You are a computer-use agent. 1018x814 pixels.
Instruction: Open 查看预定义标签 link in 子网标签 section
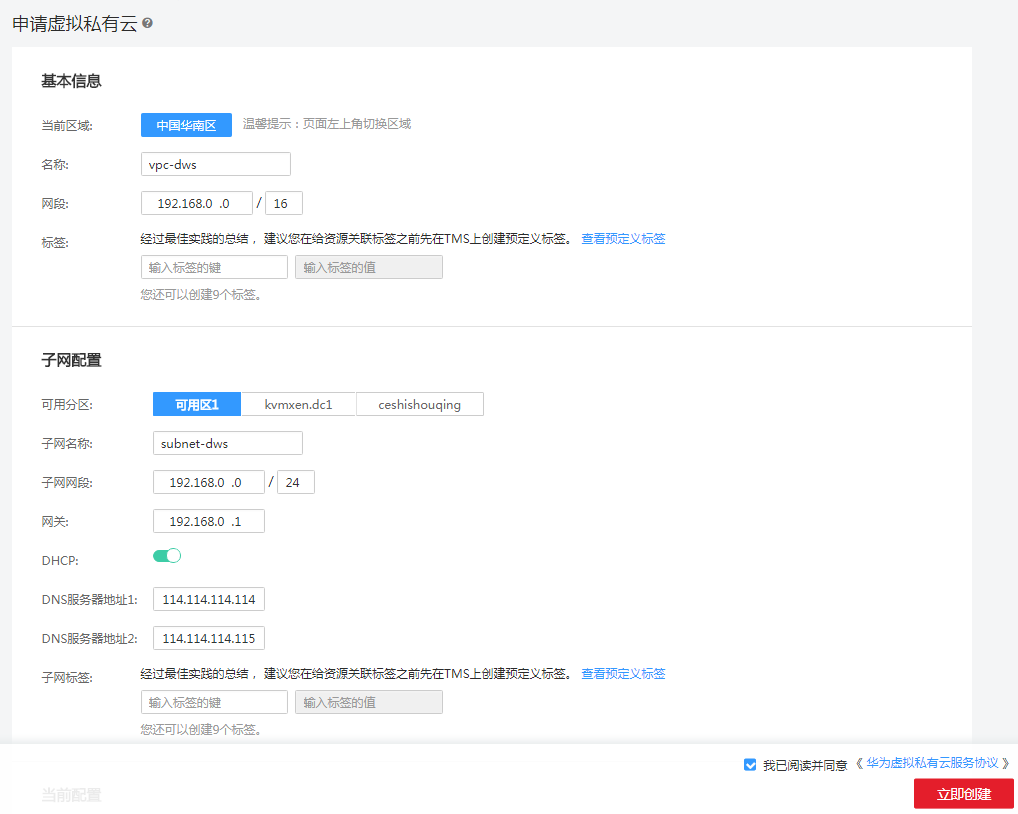[623, 673]
